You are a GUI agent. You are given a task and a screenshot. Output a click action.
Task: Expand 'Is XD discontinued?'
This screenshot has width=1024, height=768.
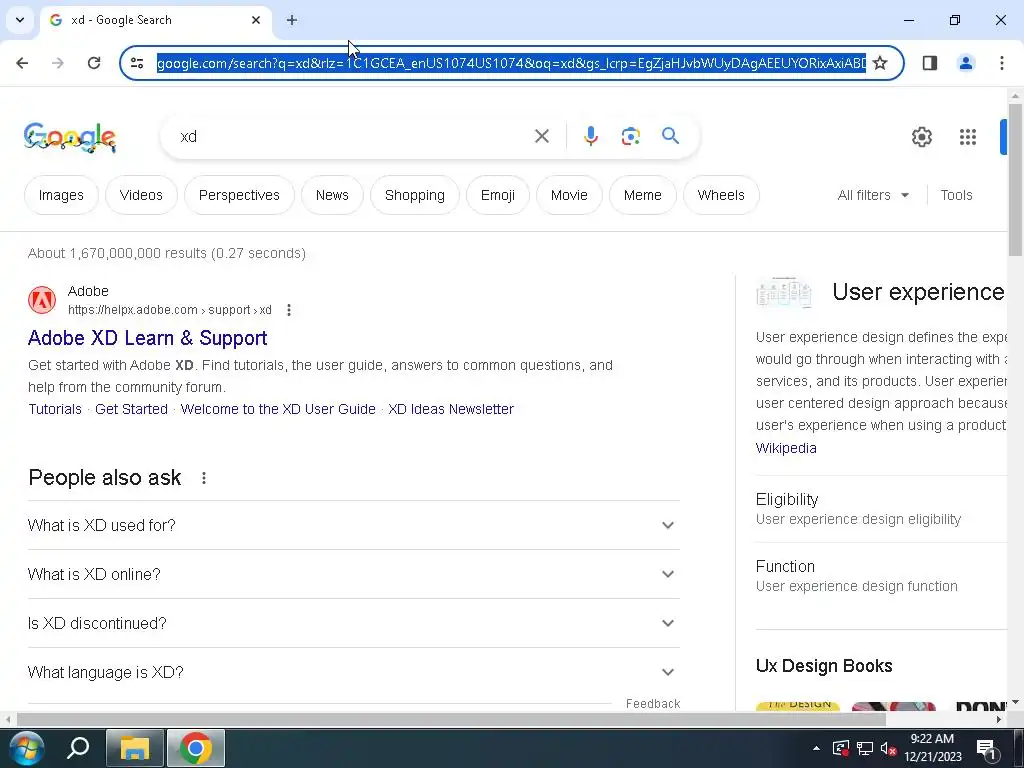point(353,623)
